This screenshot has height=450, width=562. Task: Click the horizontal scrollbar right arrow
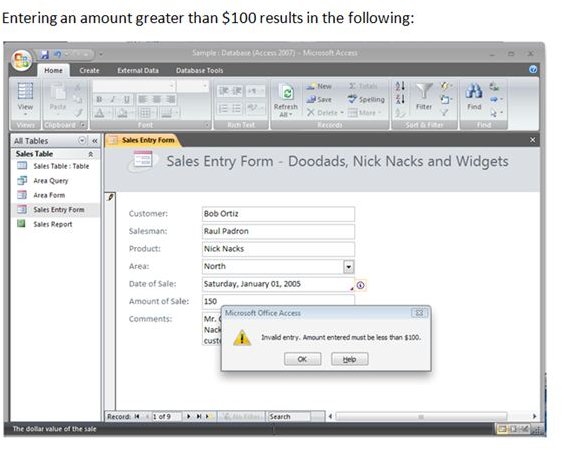534,416
